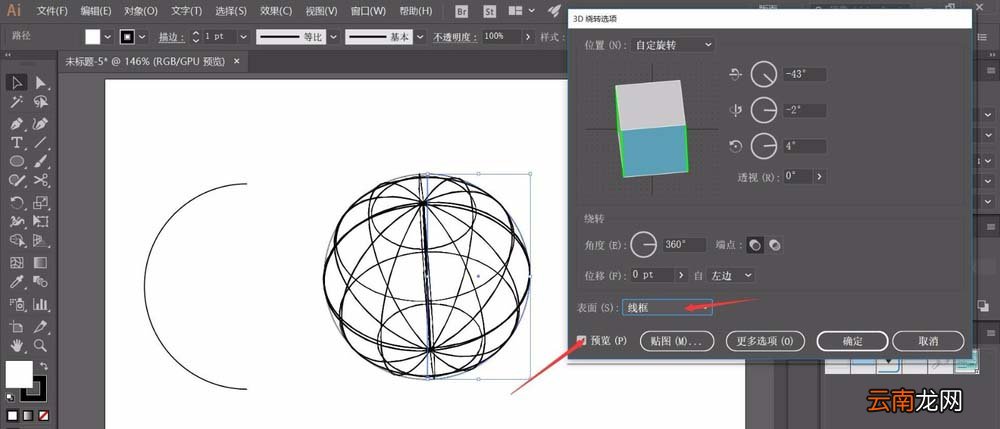The height and width of the screenshot is (429, 1000).
Task: Select the Direct Selection tool
Action: pos(41,82)
